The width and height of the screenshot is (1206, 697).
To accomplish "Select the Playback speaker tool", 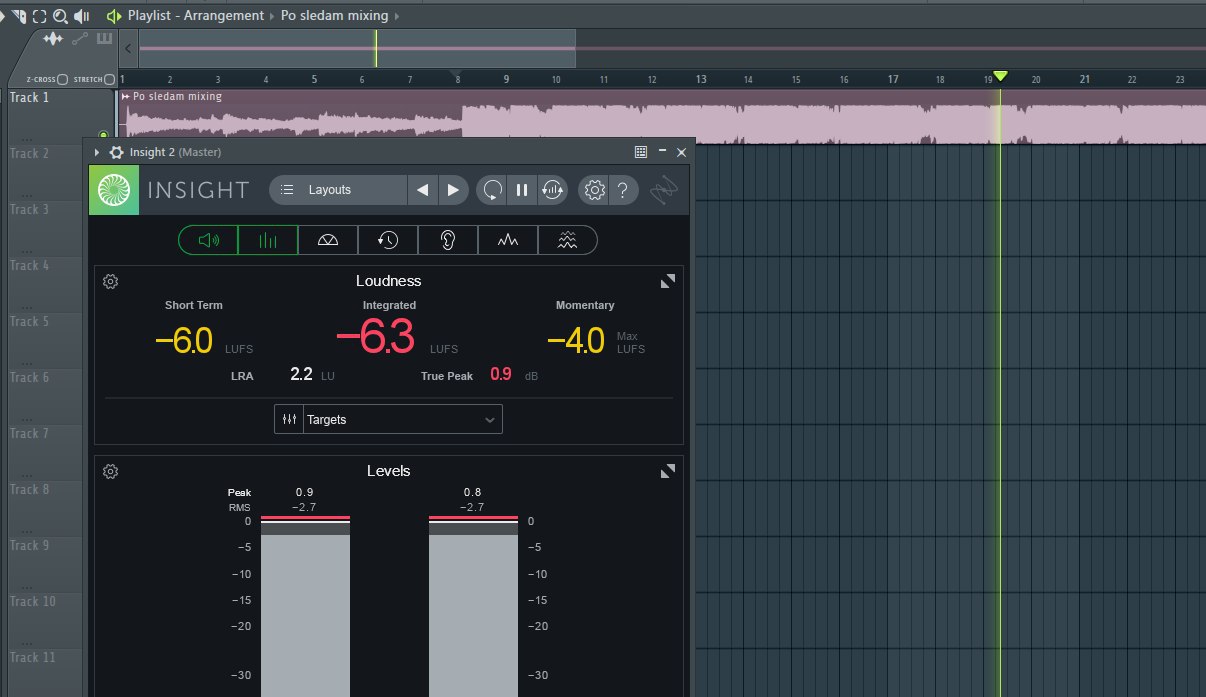I will (x=82, y=16).
